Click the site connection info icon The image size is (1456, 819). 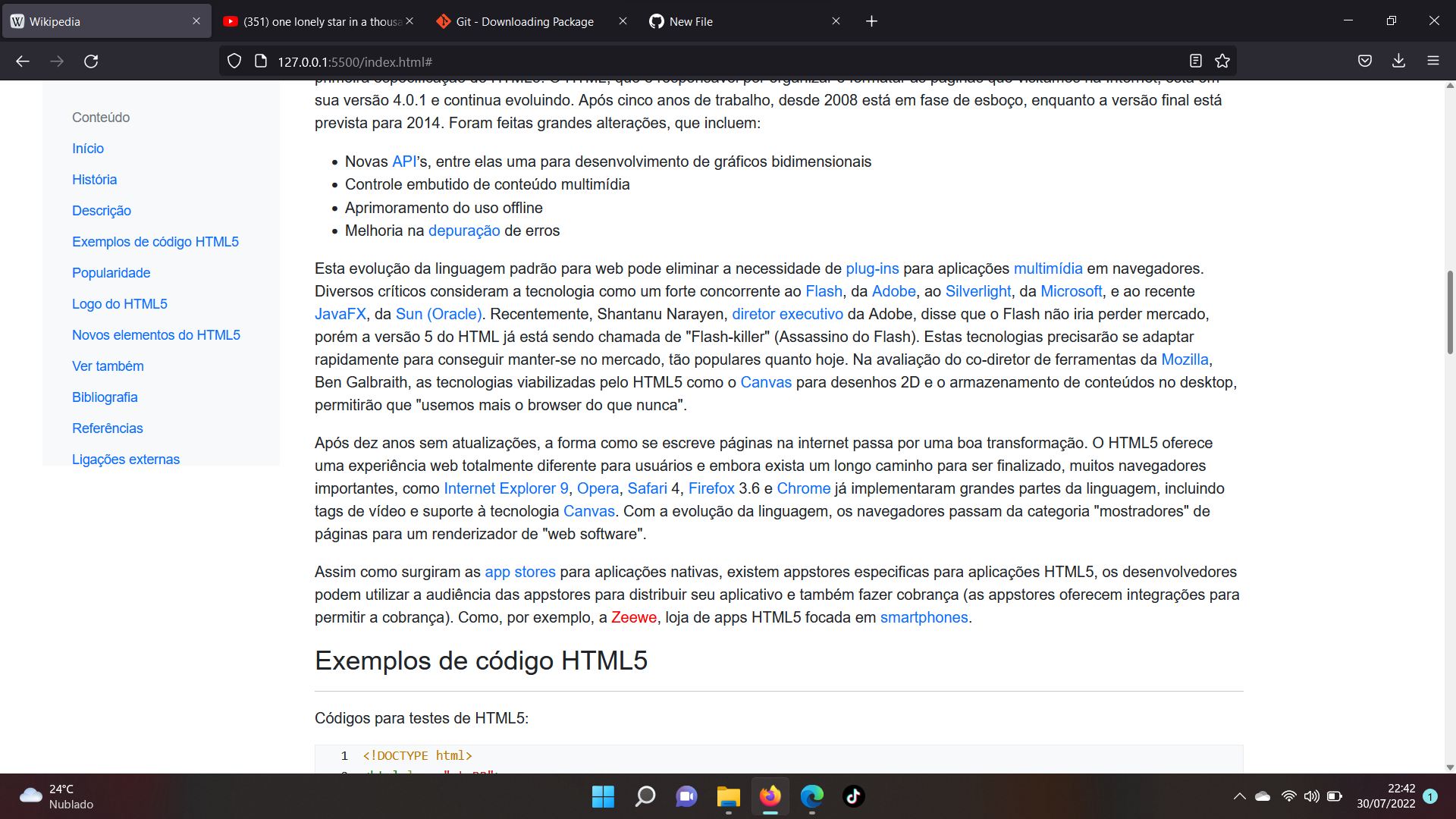(260, 61)
